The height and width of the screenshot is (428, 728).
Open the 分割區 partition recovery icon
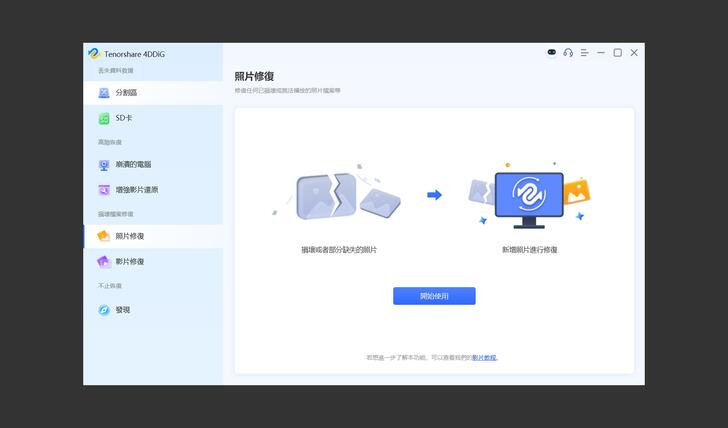(x=104, y=93)
